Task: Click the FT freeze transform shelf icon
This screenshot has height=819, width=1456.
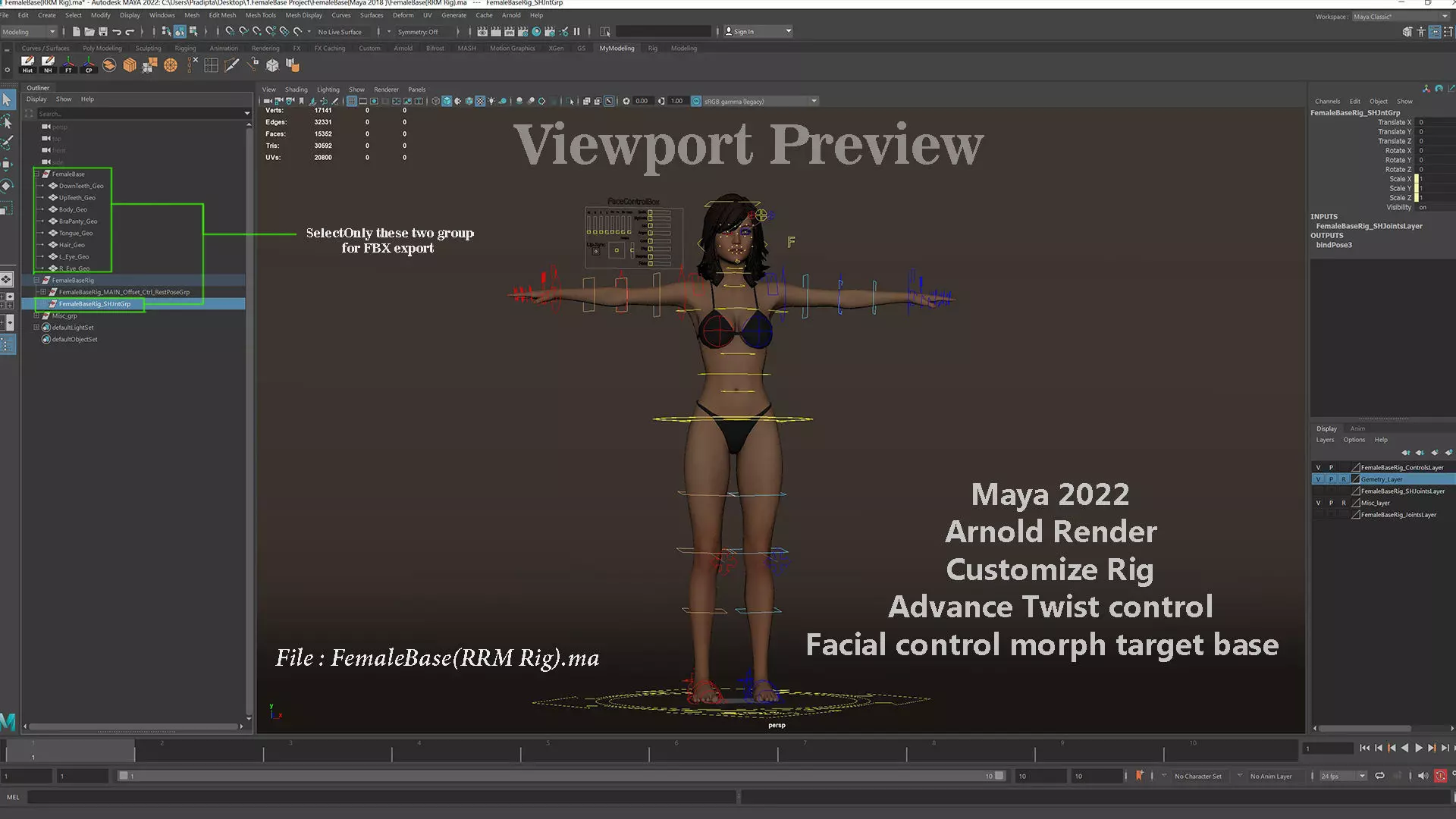Action: (68, 64)
